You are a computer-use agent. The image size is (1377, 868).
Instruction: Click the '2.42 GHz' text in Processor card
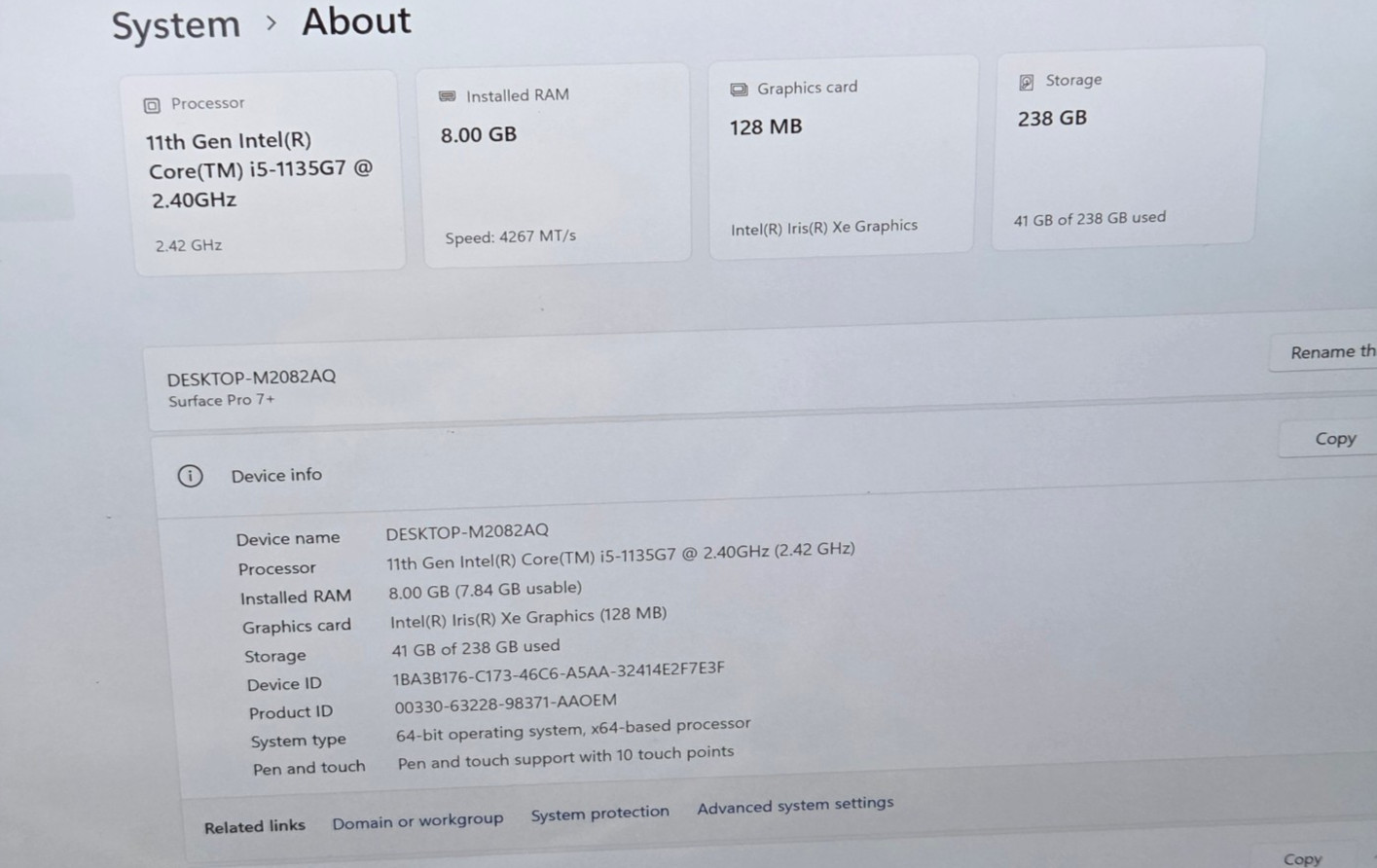pos(189,245)
